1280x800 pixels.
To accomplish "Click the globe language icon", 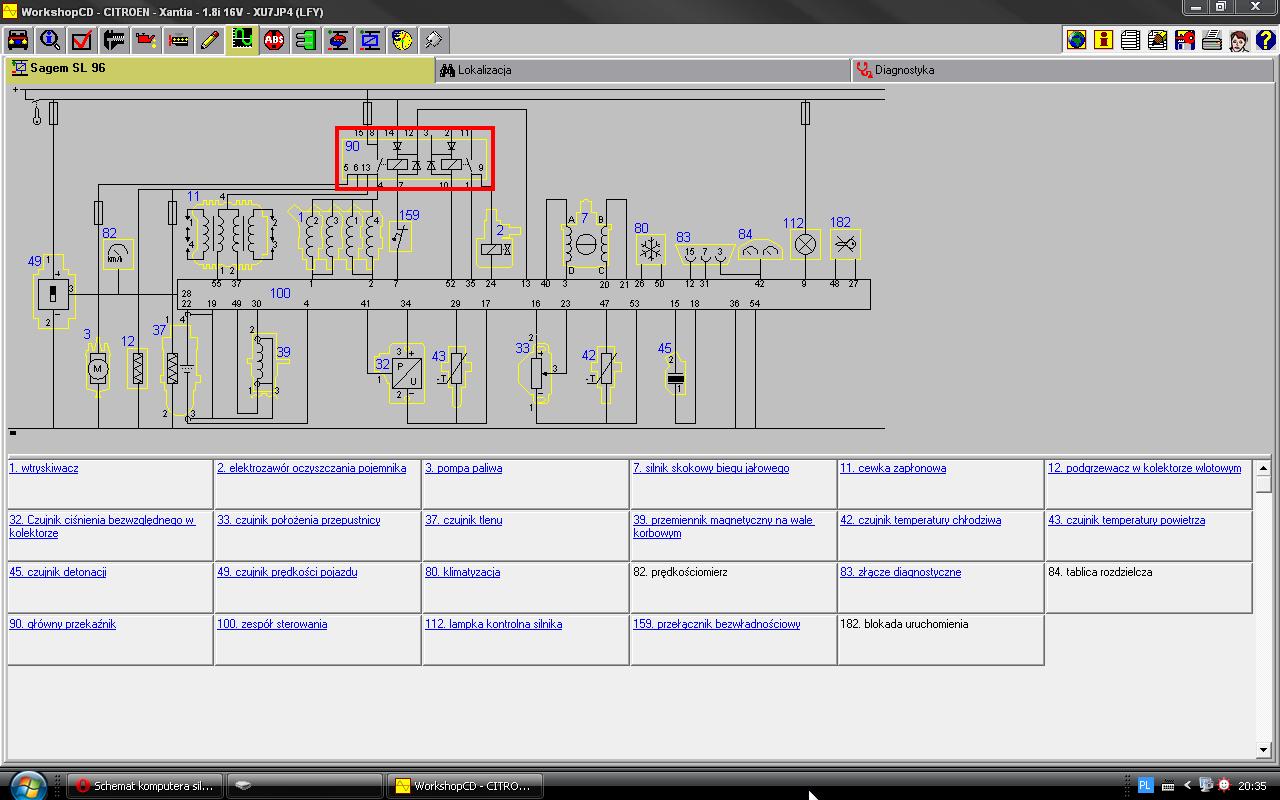I will point(1076,40).
